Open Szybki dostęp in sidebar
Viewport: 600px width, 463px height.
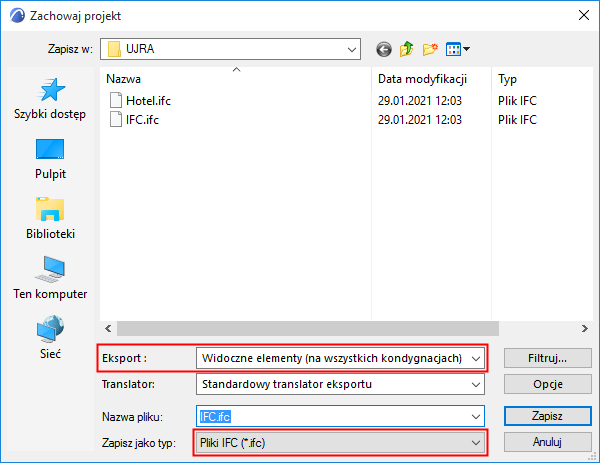tap(50, 99)
